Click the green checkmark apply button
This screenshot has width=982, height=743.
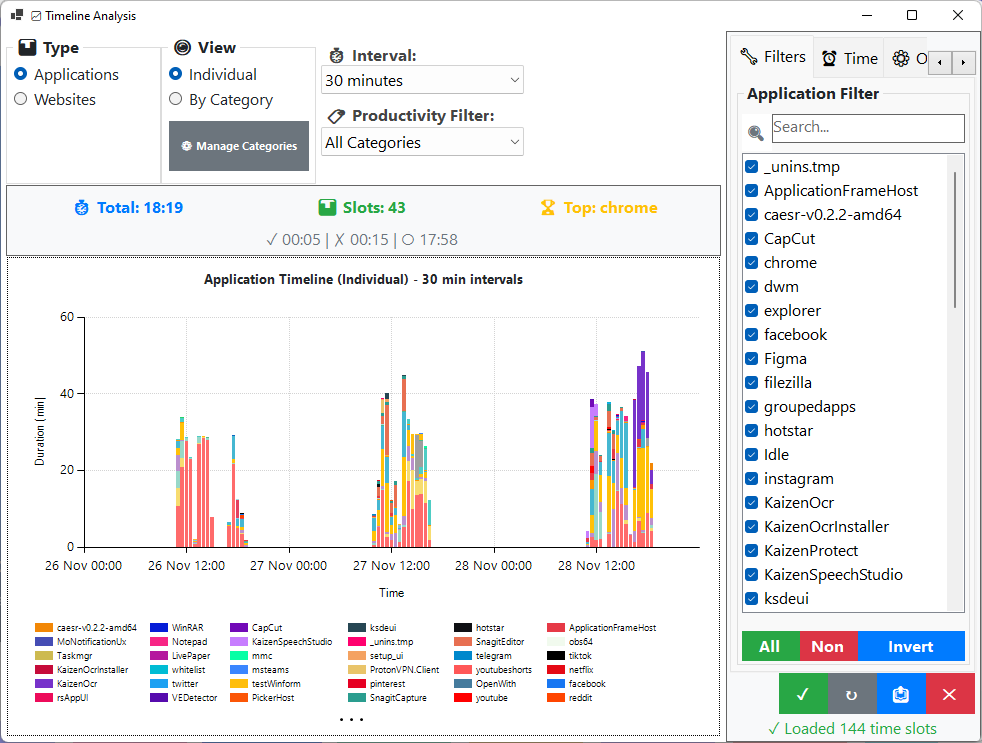tap(803, 694)
